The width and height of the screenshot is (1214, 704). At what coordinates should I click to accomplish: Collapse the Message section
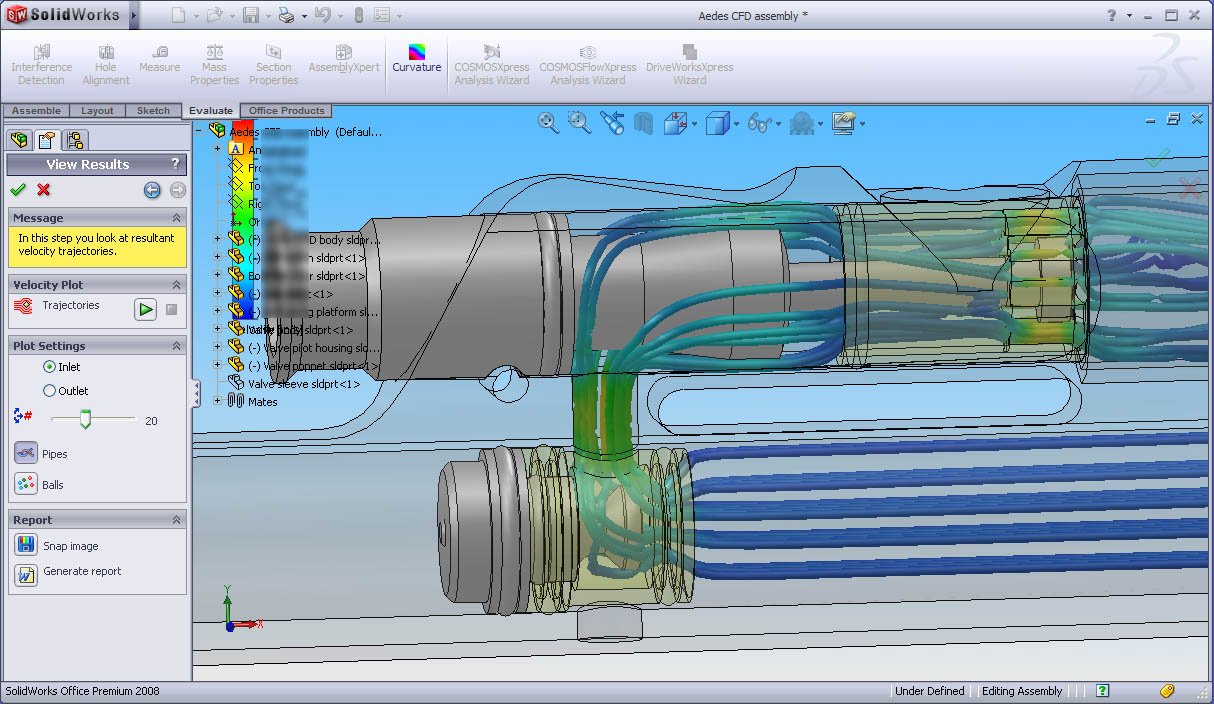(x=176, y=218)
